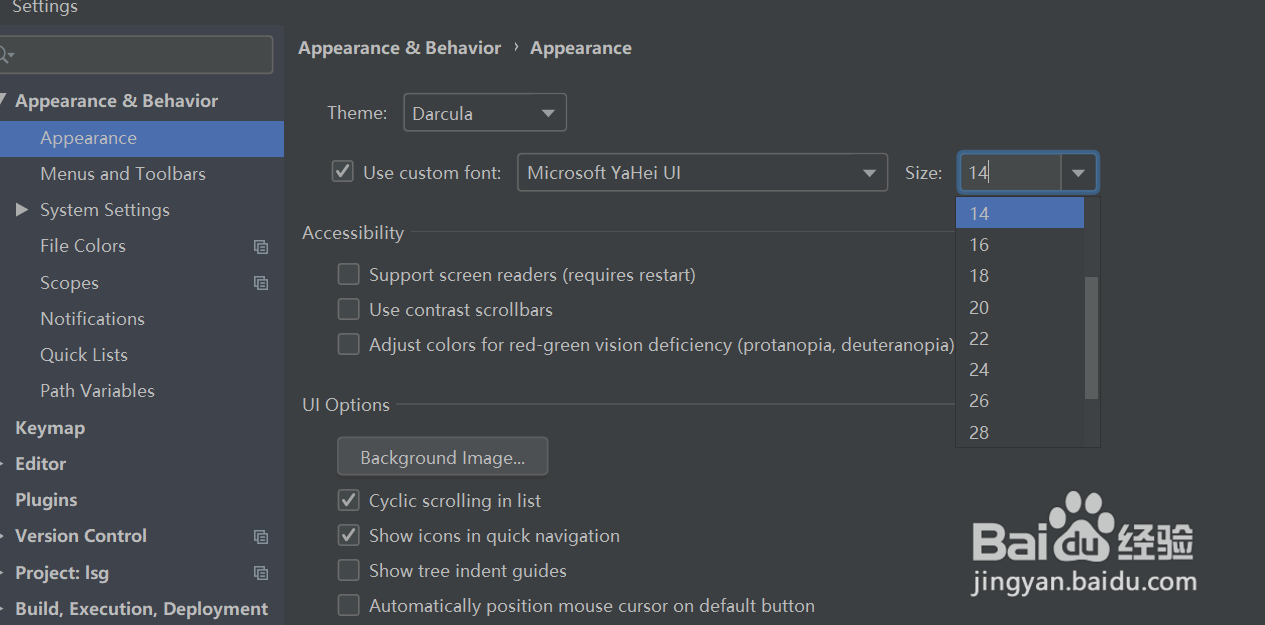Viewport: 1265px width, 625px height.
Task: Enable Support screen readers checkbox
Action: 348,274
